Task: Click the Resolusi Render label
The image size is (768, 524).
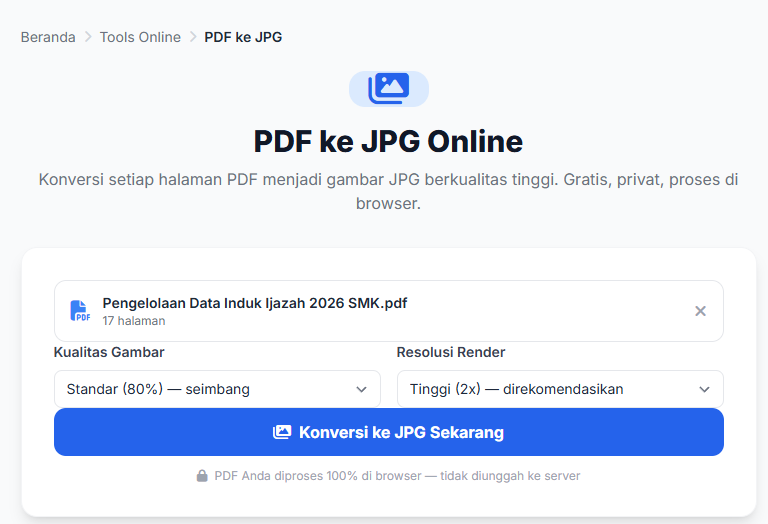Action: [451, 352]
